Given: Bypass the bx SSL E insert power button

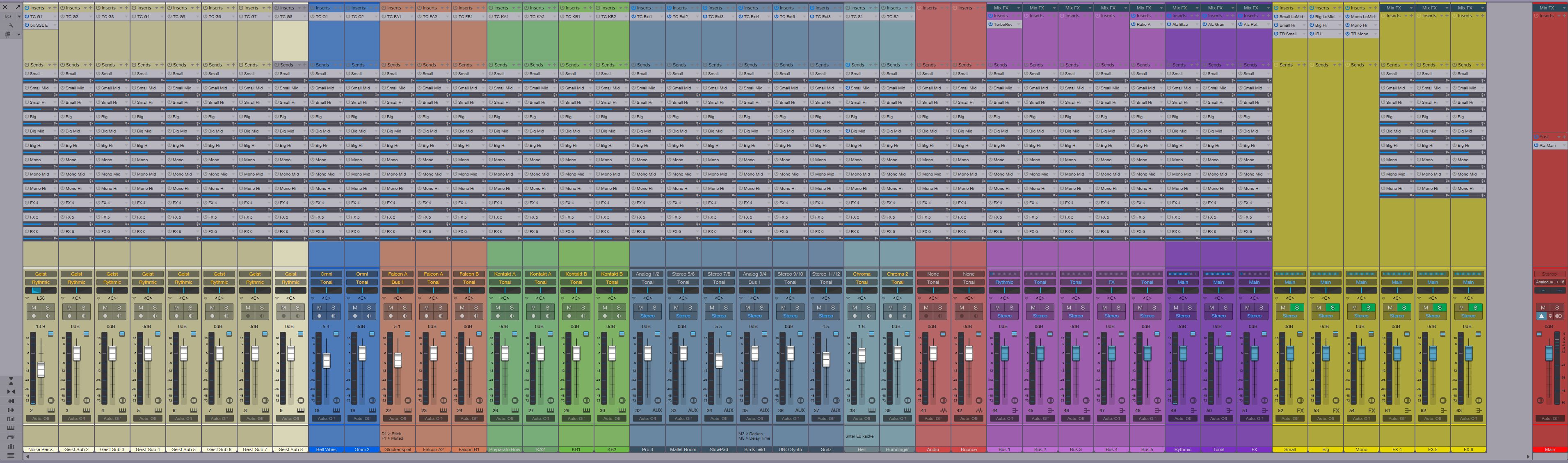Looking at the screenshot, I should [27, 25].
